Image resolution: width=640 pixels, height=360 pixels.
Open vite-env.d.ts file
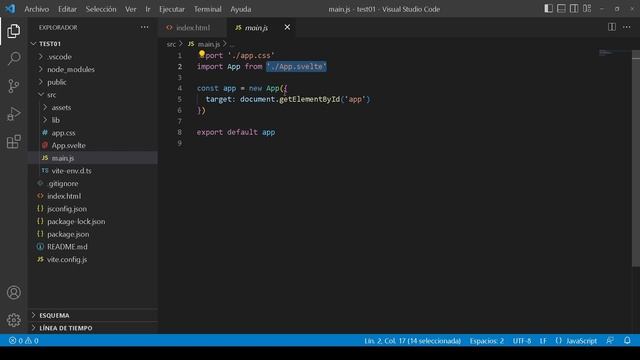click(x=93, y=171)
